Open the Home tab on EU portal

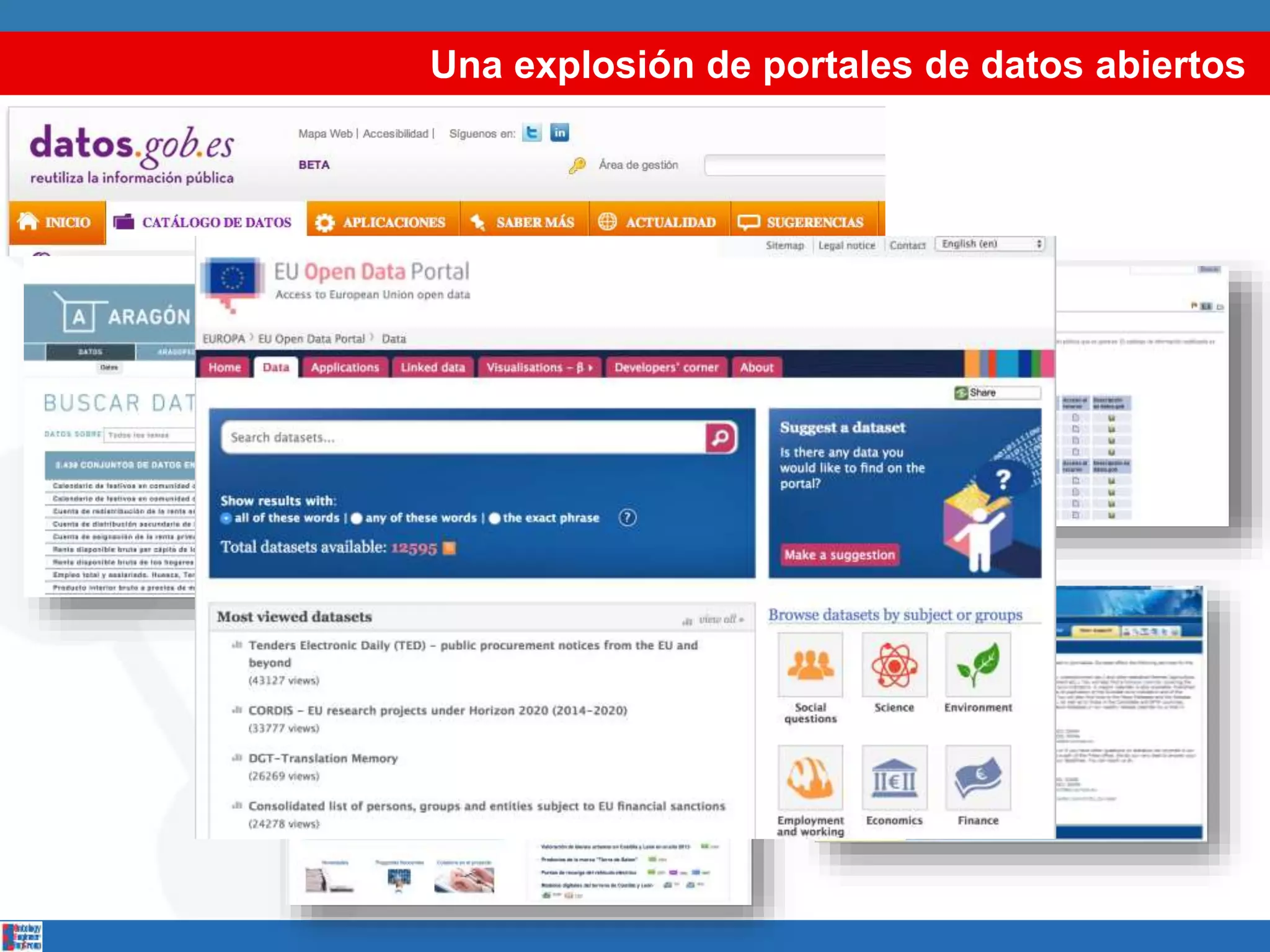224,368
